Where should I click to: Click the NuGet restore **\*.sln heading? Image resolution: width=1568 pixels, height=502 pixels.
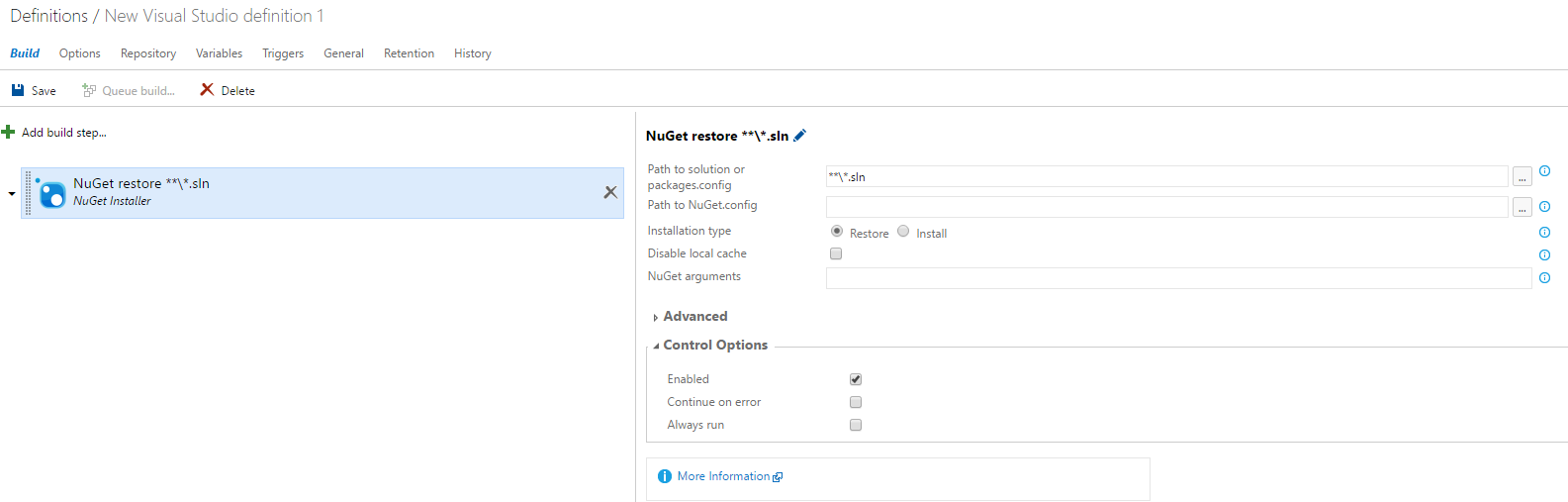point(717,136)
